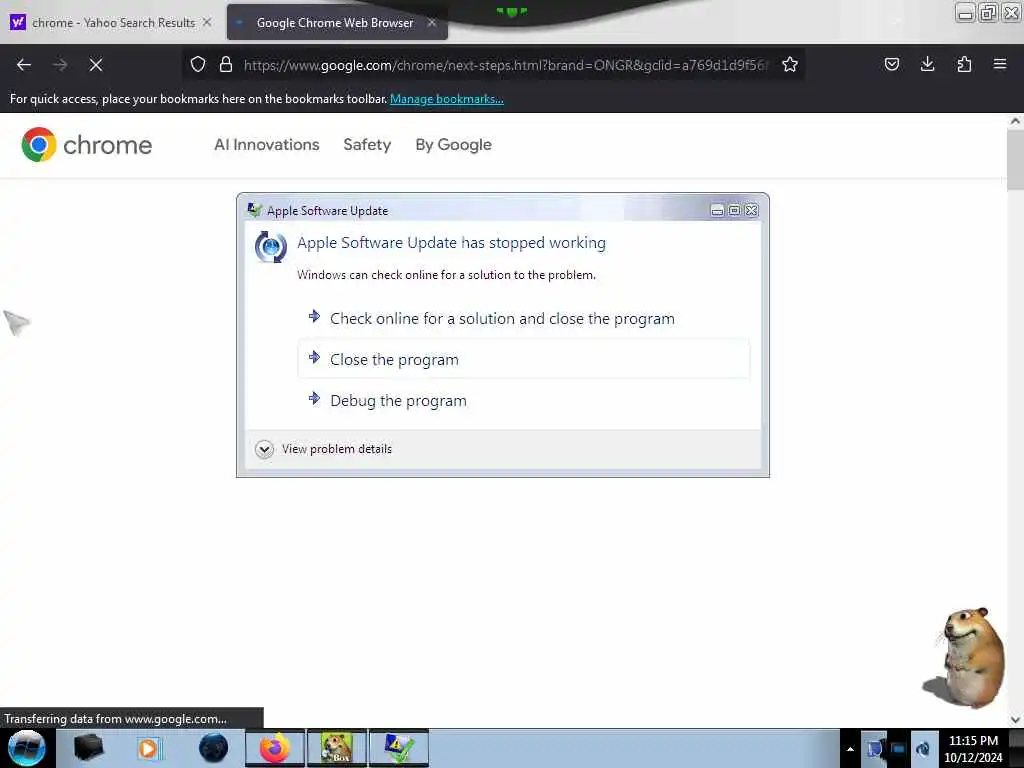Click the Manage bookmarks link

click(x=447, y=99)
